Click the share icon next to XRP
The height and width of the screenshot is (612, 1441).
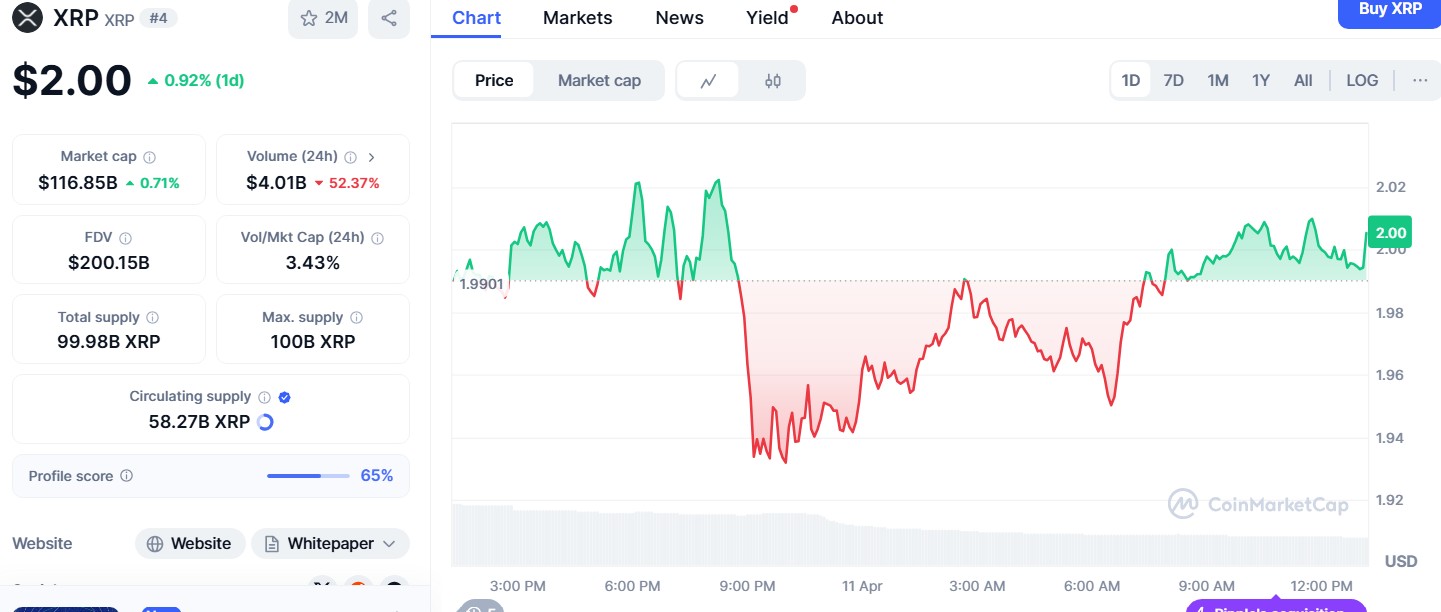tap(389, 18)
